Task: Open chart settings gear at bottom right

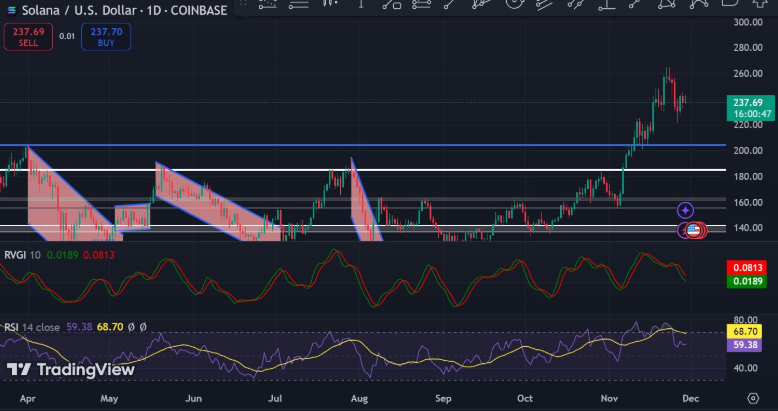Action: pos(753,398)
